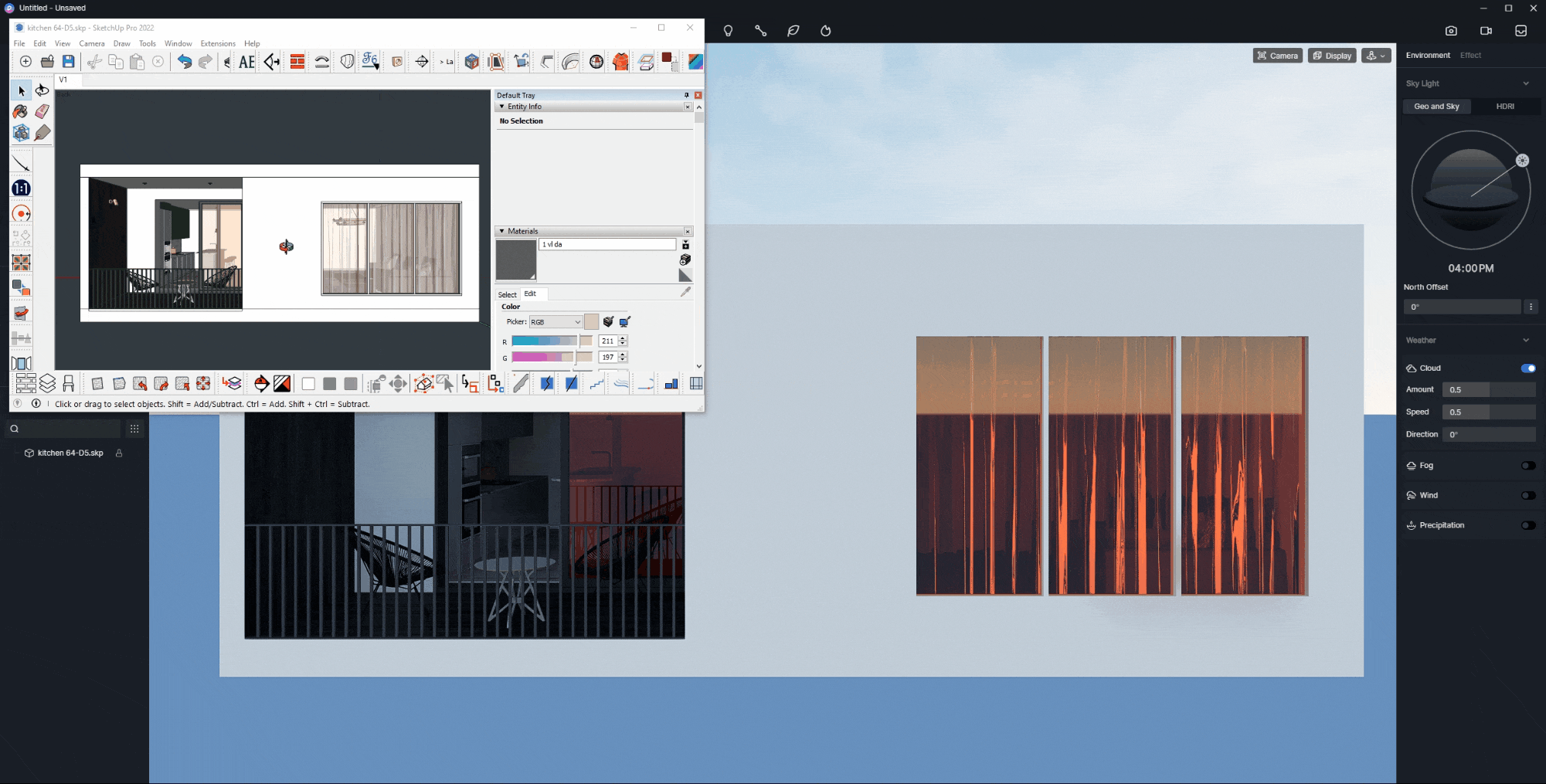The width and height of the screenshot is (1546, 784).
Task: Close the Materials panel with x
Action: pos(688,231)
